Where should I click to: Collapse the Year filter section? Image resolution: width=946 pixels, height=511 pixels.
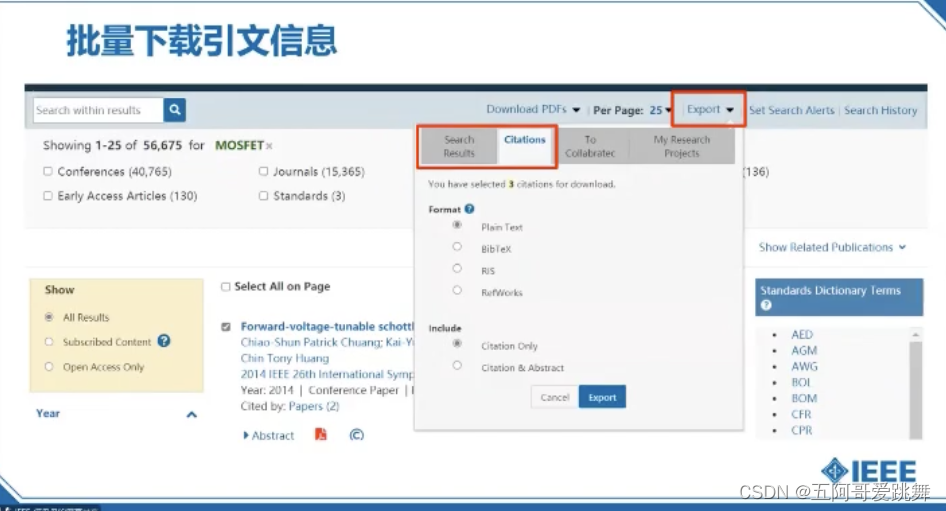pos(191,414)
